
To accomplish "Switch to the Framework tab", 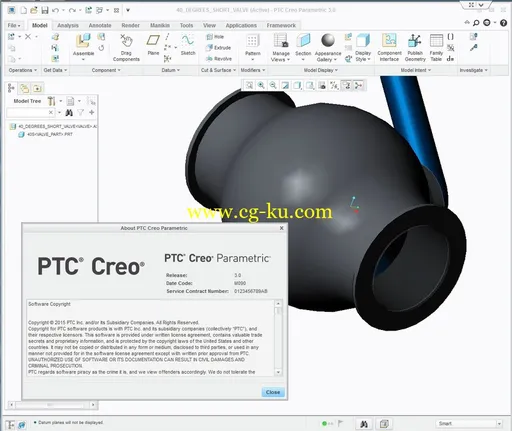I will click(x=281, y=25).
